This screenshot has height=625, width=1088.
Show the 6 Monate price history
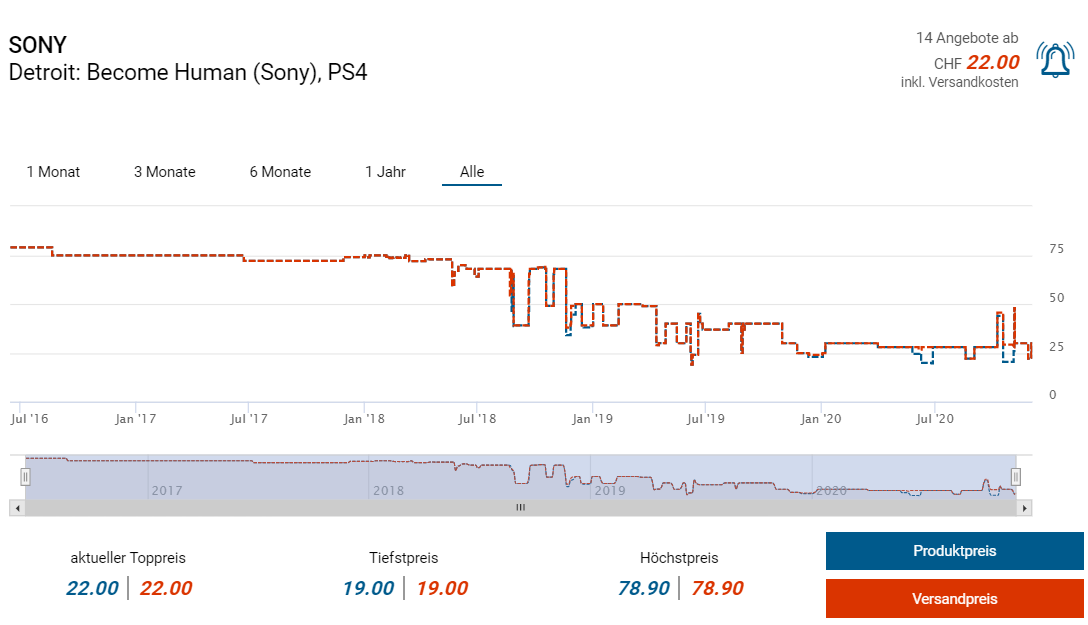pyautogui.click(x=280, y=172)
